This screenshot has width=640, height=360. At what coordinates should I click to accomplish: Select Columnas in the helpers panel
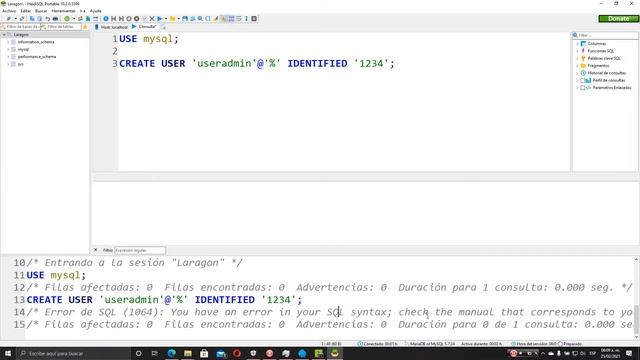[x=597, y=44]
